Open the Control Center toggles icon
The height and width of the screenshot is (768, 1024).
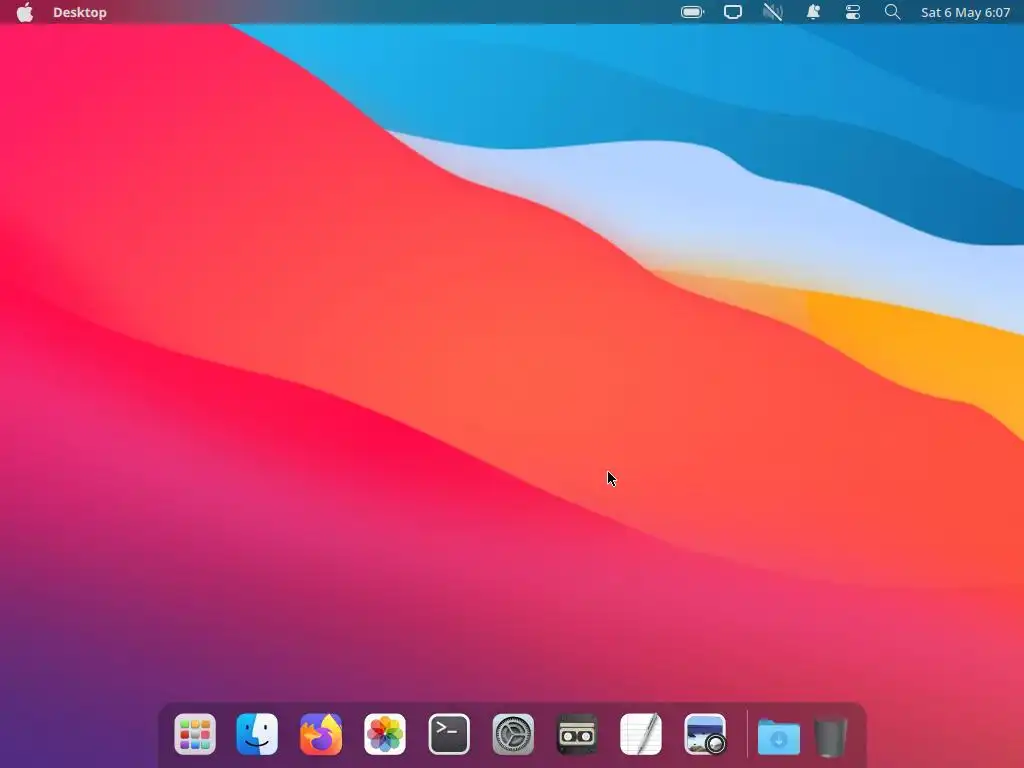coord(853,12)
